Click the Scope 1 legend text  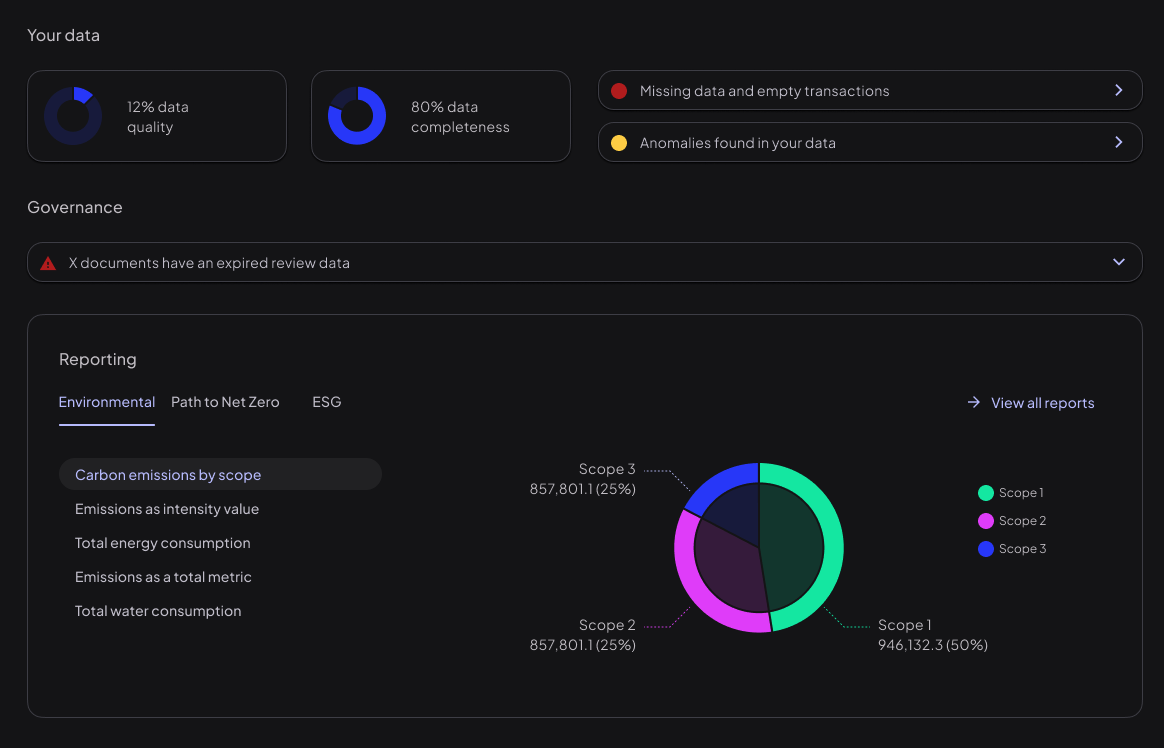1021,493
